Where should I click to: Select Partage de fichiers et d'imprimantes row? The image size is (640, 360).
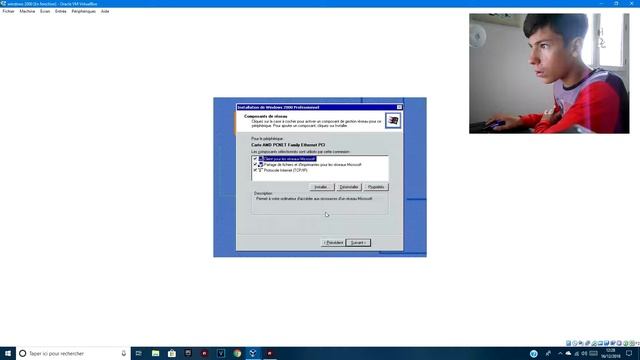click(312, 164)
